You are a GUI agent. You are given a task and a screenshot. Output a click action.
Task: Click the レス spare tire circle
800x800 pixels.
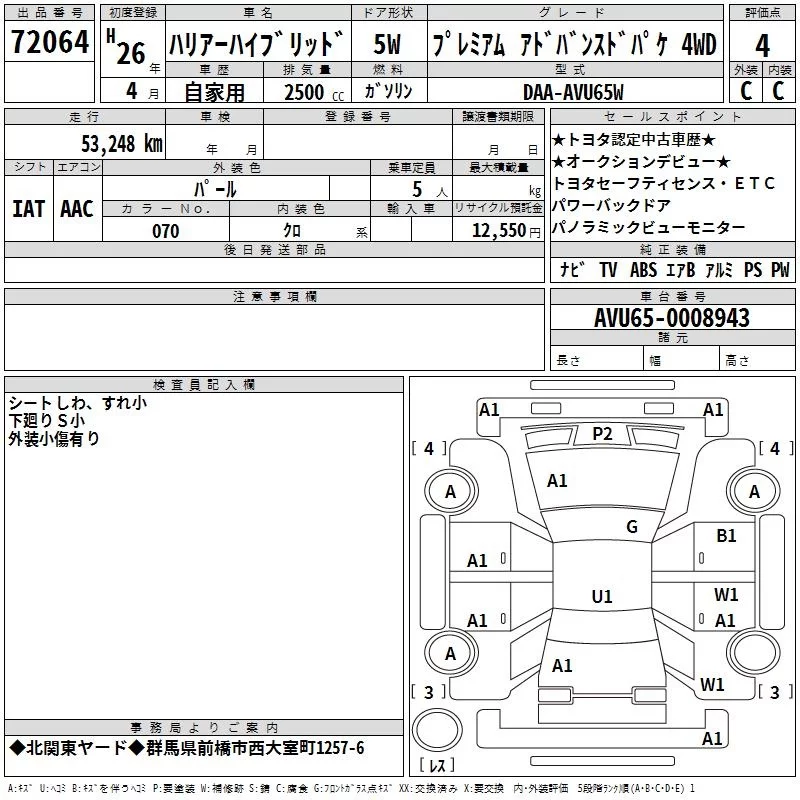point(437,730)
